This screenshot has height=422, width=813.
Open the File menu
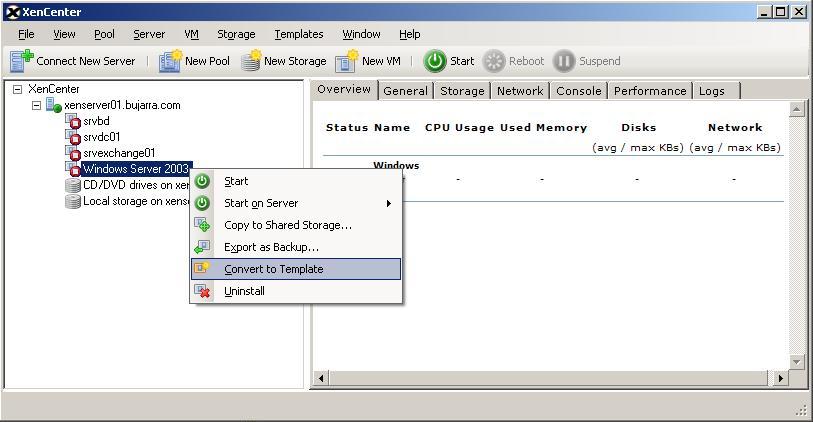tap(26, 34)
